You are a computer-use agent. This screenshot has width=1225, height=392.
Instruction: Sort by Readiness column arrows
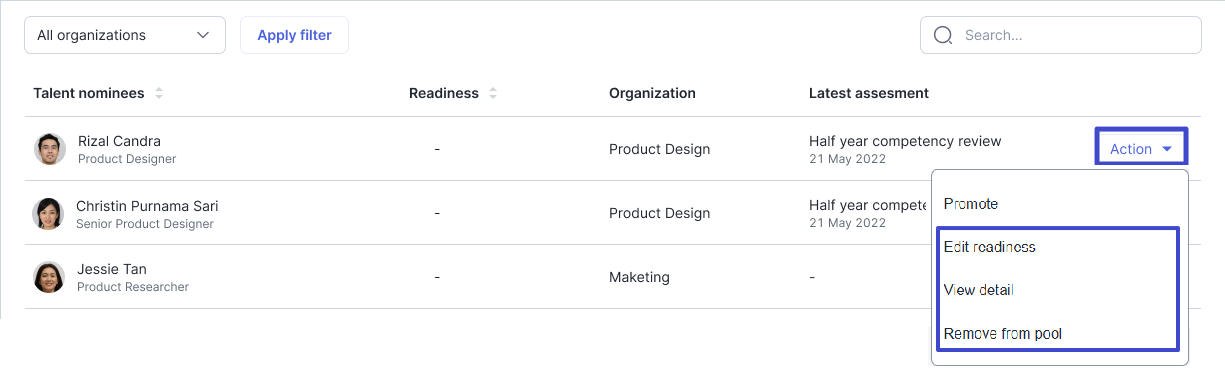tap(493, 93)
